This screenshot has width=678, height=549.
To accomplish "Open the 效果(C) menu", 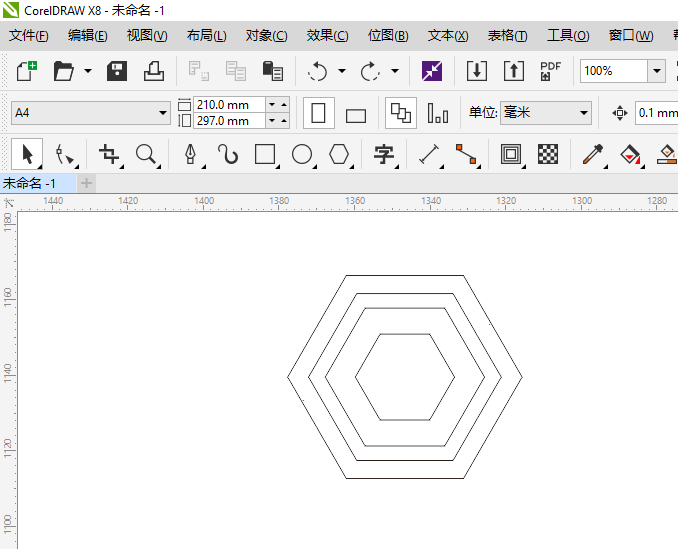I will pos(327,36).
